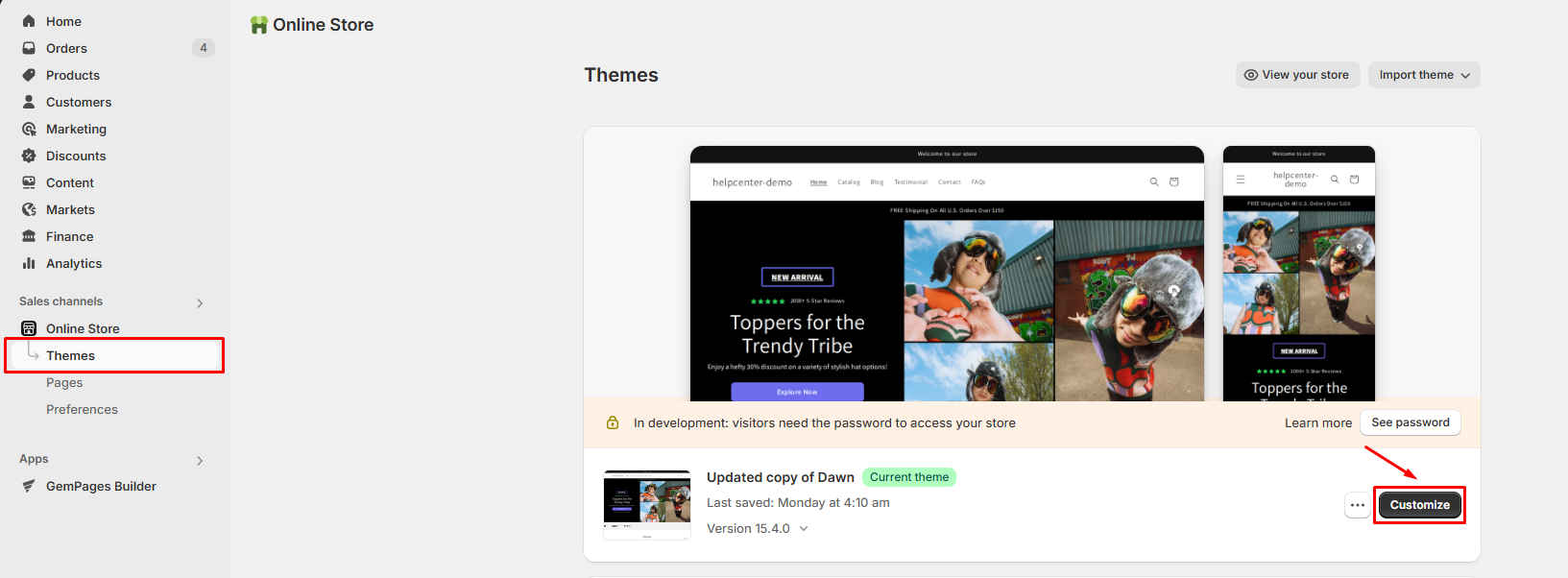Expand the Sales channels section chevron
The image size is (1568, 578).
(200, 303)
